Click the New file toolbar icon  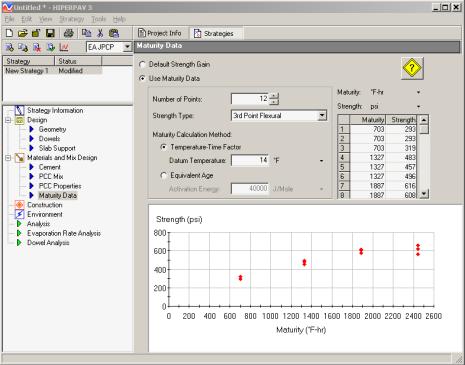tap(9, 33)
